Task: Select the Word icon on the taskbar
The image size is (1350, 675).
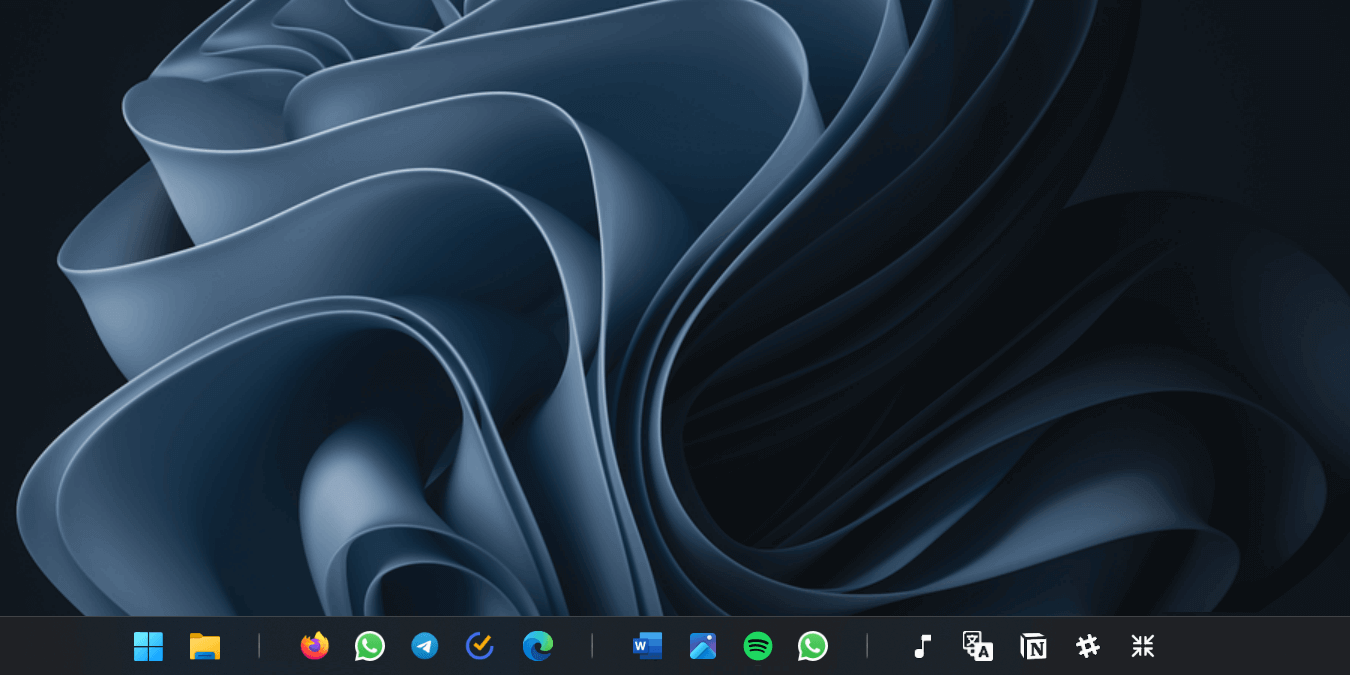Action: [646, 646]
